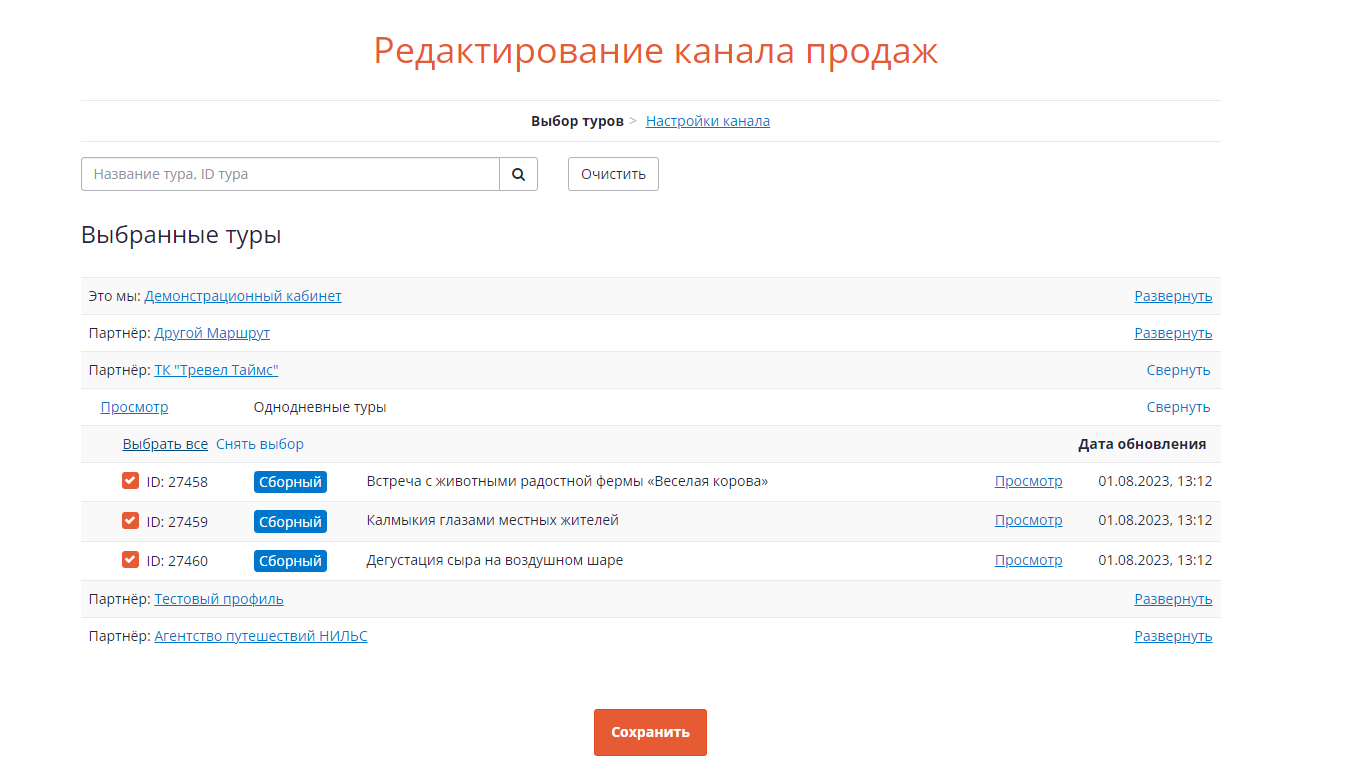This screenshot has width=1359, height=770.
Task: Click the tour title about «Веселая корова» farm
Action: (x=567, y=481)
